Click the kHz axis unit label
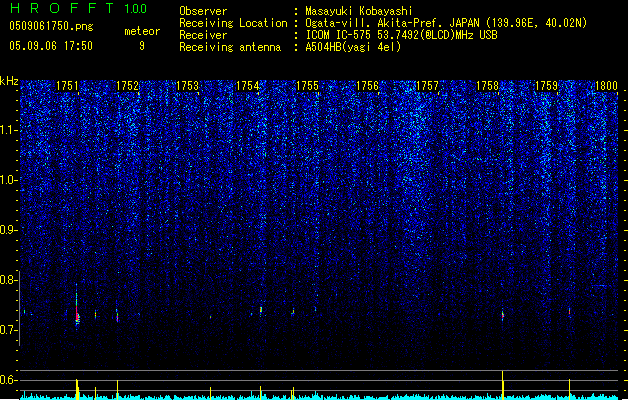The image size is (629, 400). [9, 81]
